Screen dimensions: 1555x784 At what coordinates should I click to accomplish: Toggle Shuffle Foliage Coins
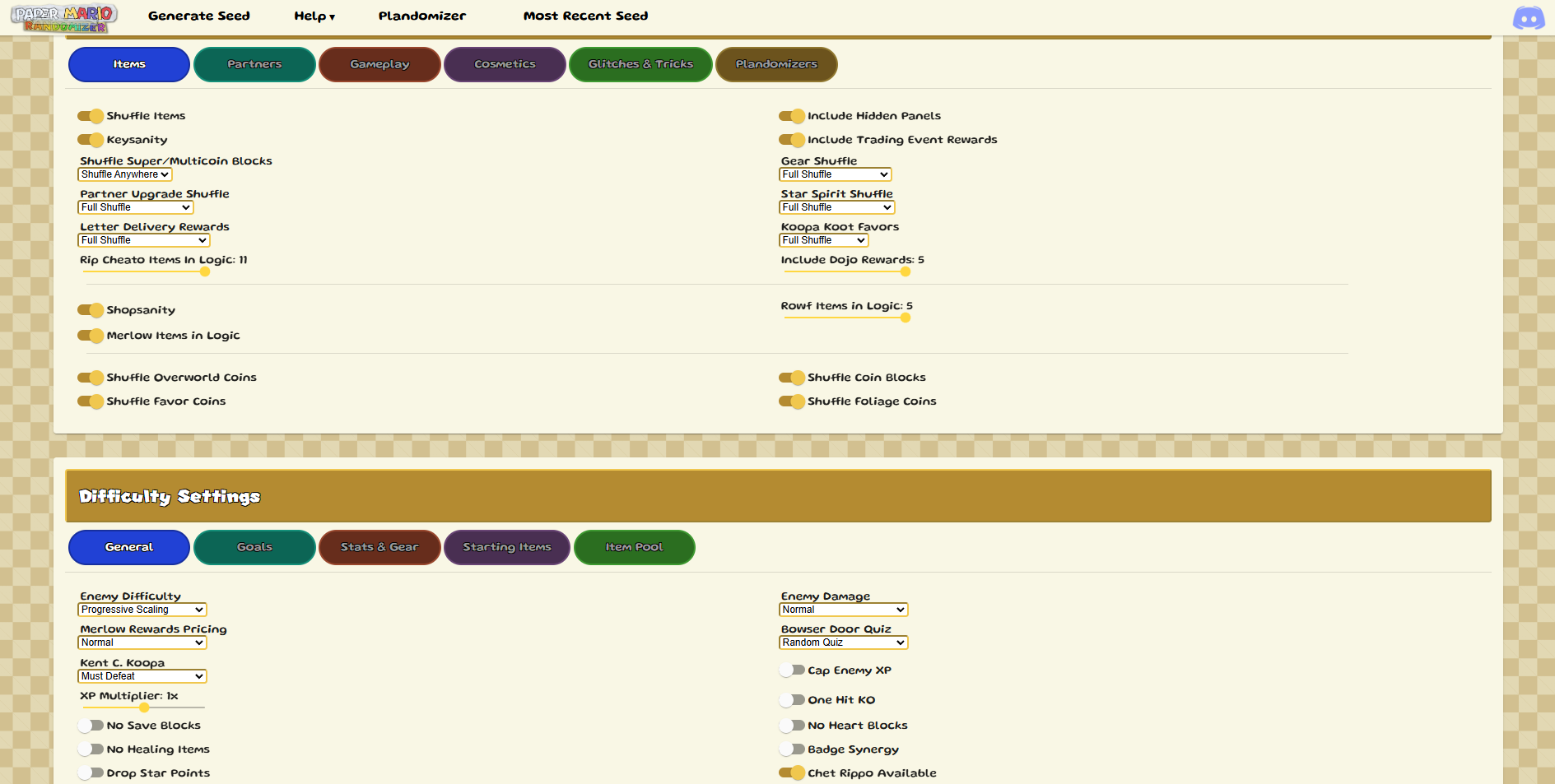coord(792,401)
